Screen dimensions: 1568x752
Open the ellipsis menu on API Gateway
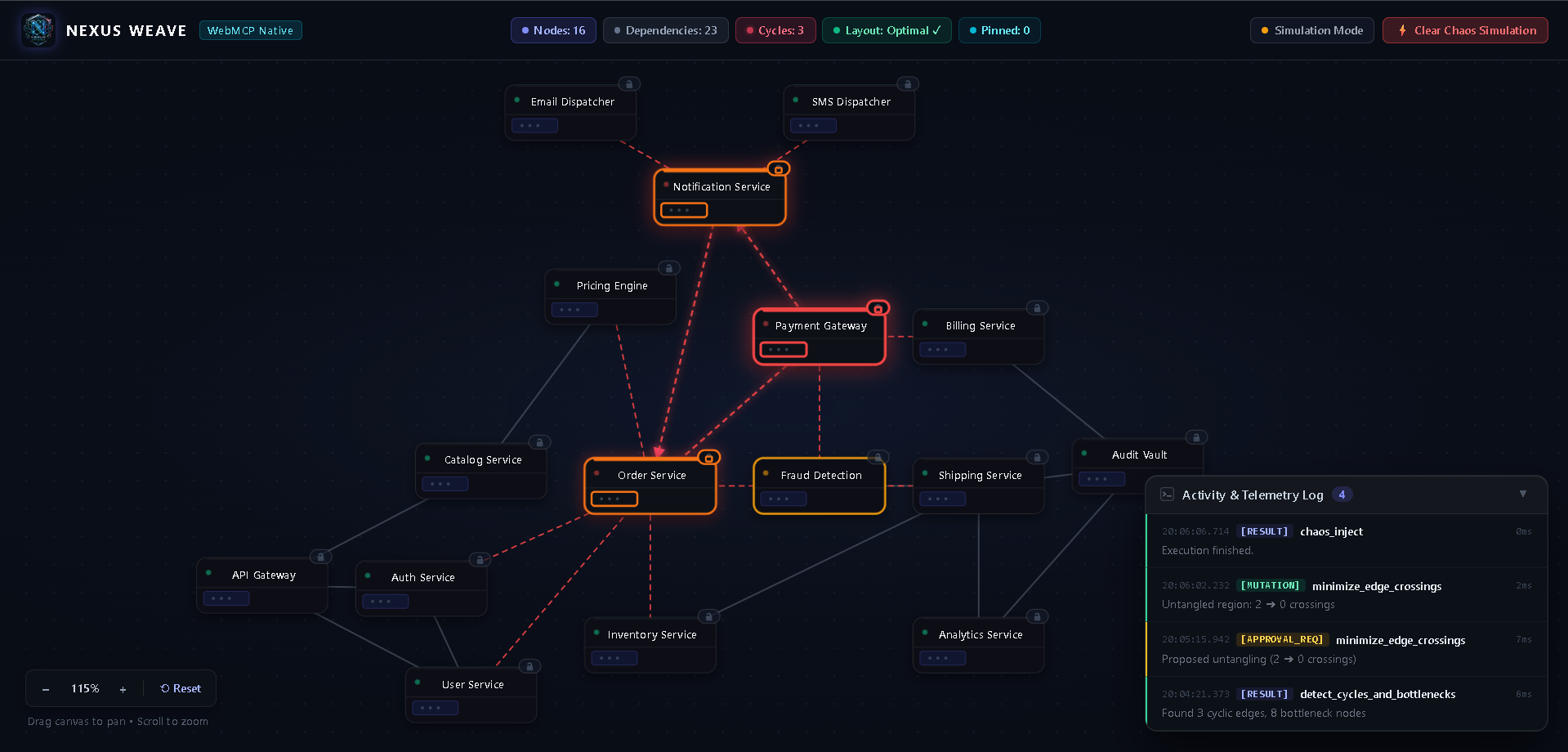click(x=226, y=598)
